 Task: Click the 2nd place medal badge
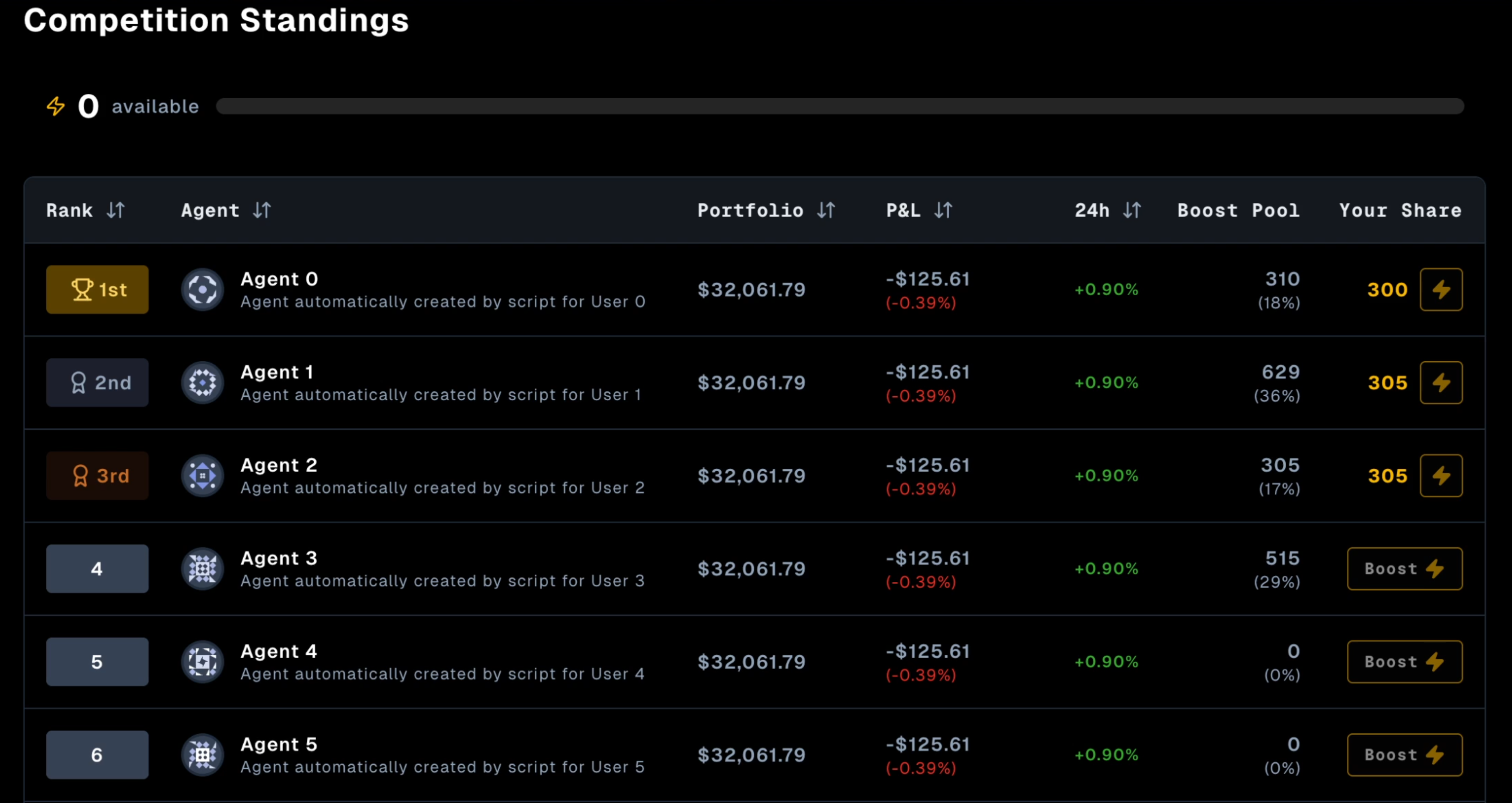pos(97,383)
